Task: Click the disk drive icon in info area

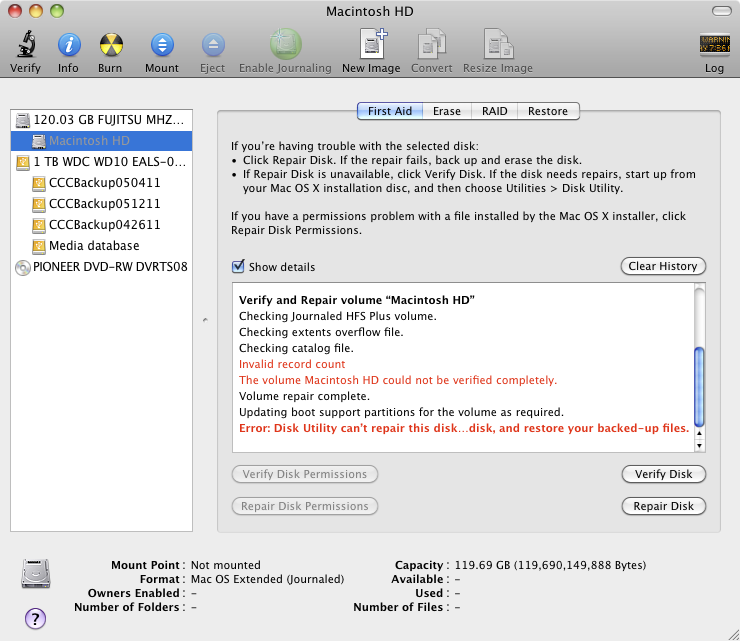Action: pos(36,574)
